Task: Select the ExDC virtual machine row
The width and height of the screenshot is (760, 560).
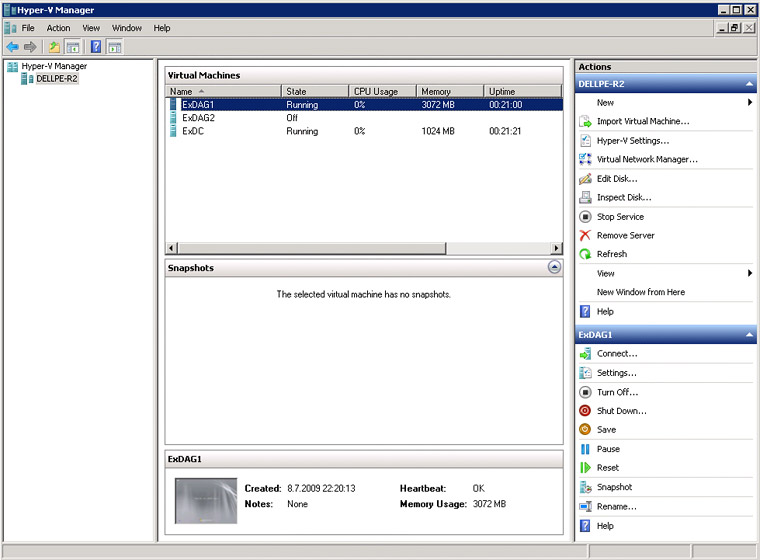Action: coord(364,131)
